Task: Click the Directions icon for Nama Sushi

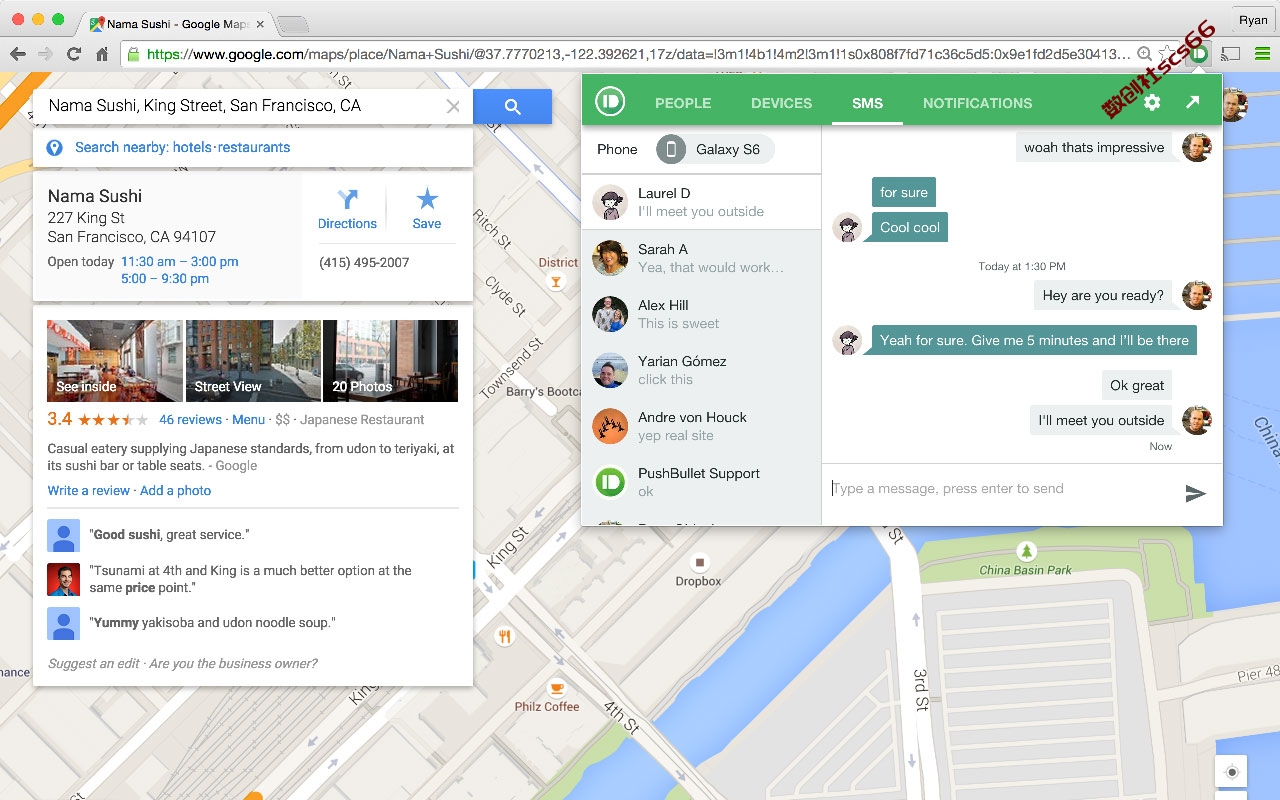Action: pos(347,199)
